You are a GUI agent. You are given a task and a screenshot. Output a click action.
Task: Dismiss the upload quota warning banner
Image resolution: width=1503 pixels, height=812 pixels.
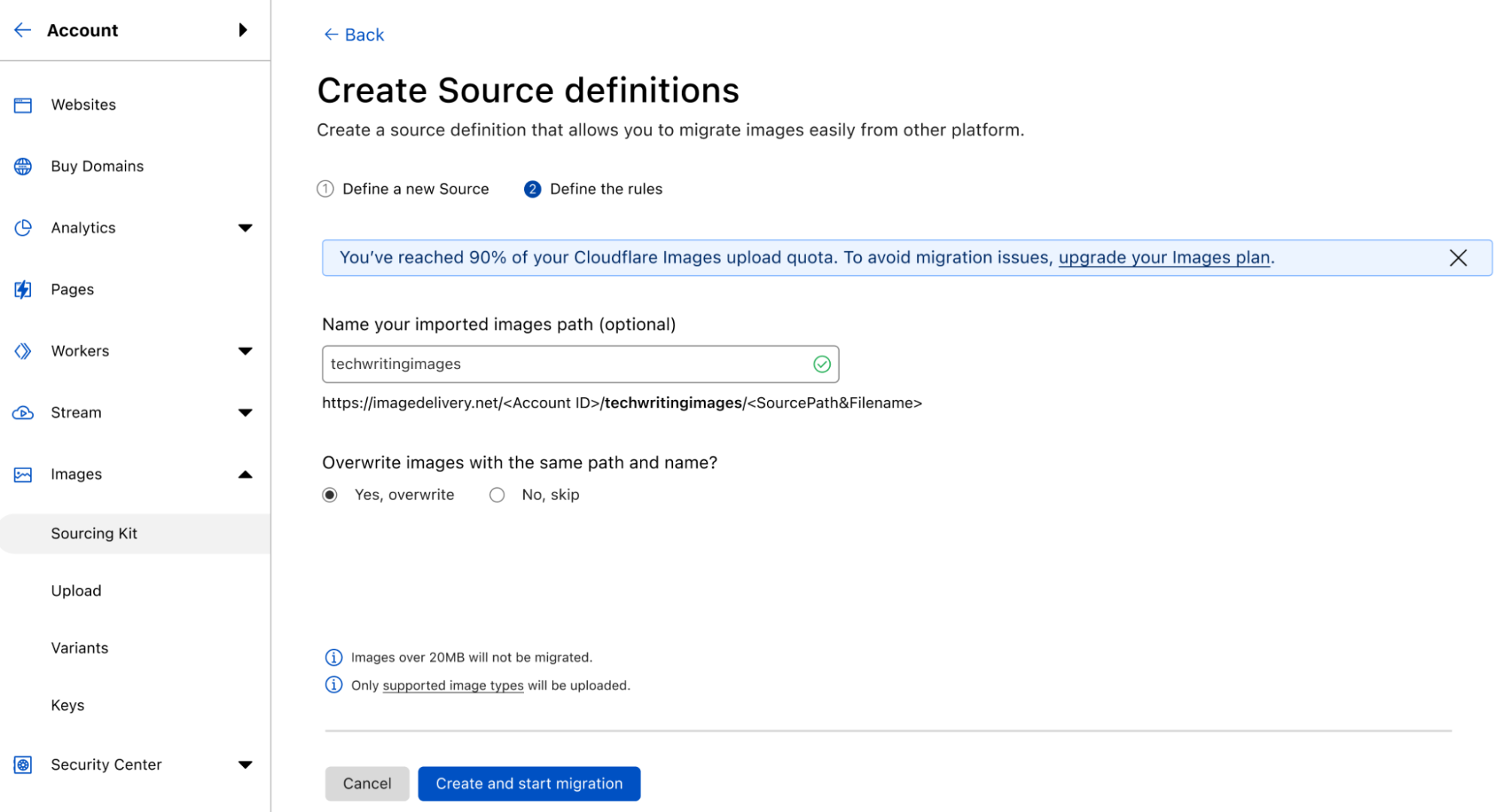pos(1459,257)
